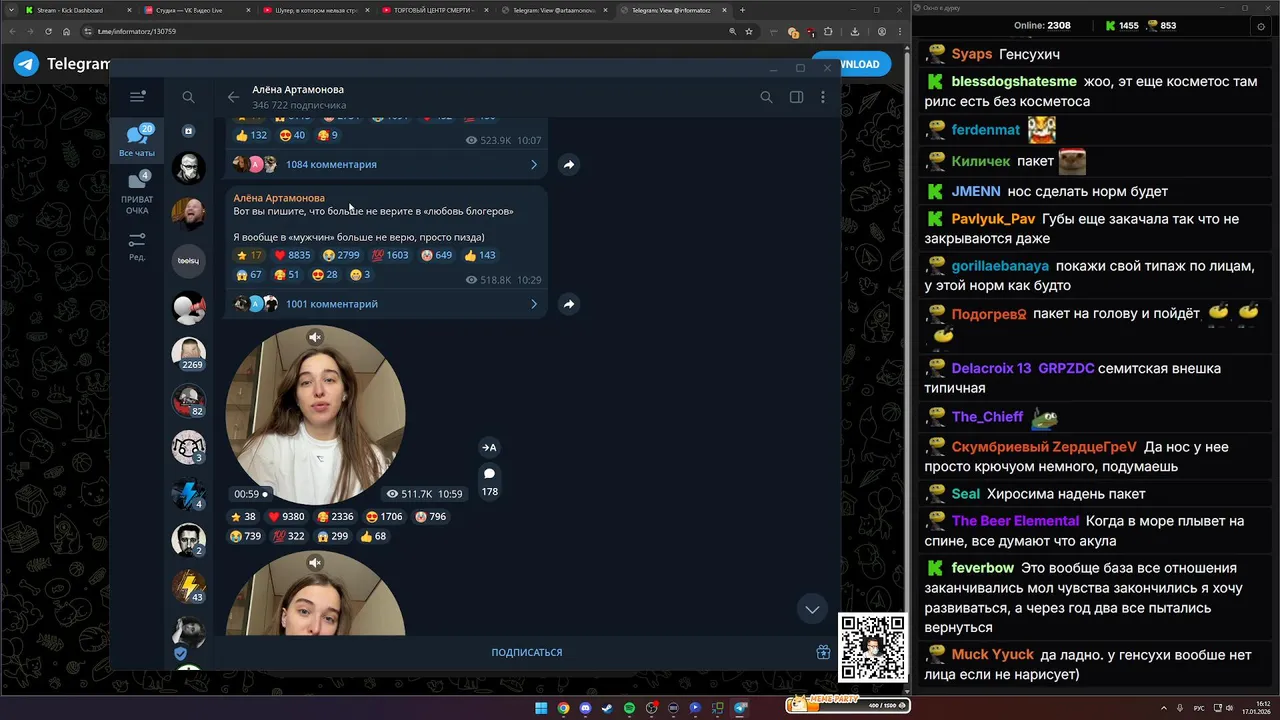The height and width of the screenshot is (720, 1280).
Task: Open the browser three-dot menu
Action: tap(900, 31)
